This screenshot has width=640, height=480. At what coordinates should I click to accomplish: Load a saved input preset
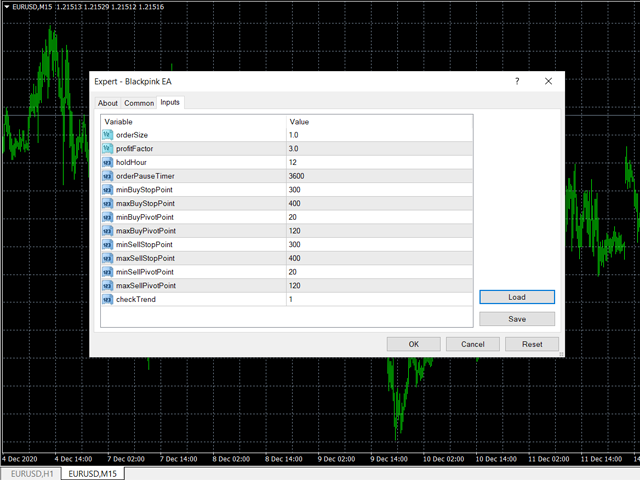517,297
